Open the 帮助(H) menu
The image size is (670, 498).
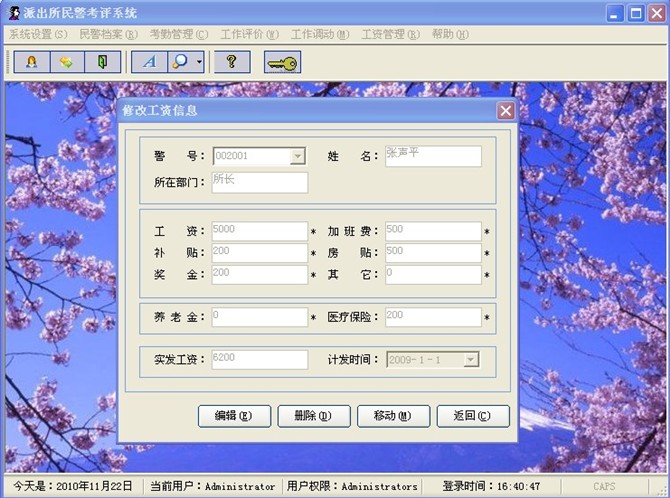[x=450, y=34]
